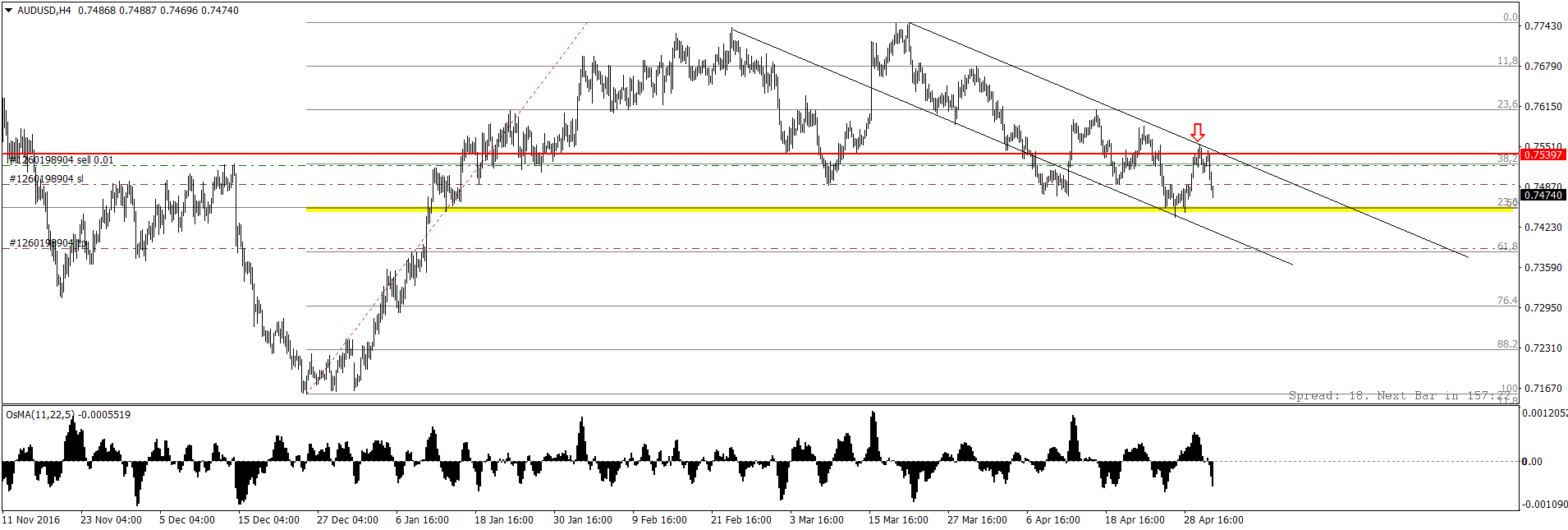Click the 0.73590 price axis label
1568x530 pixels.
(1543, 268)
